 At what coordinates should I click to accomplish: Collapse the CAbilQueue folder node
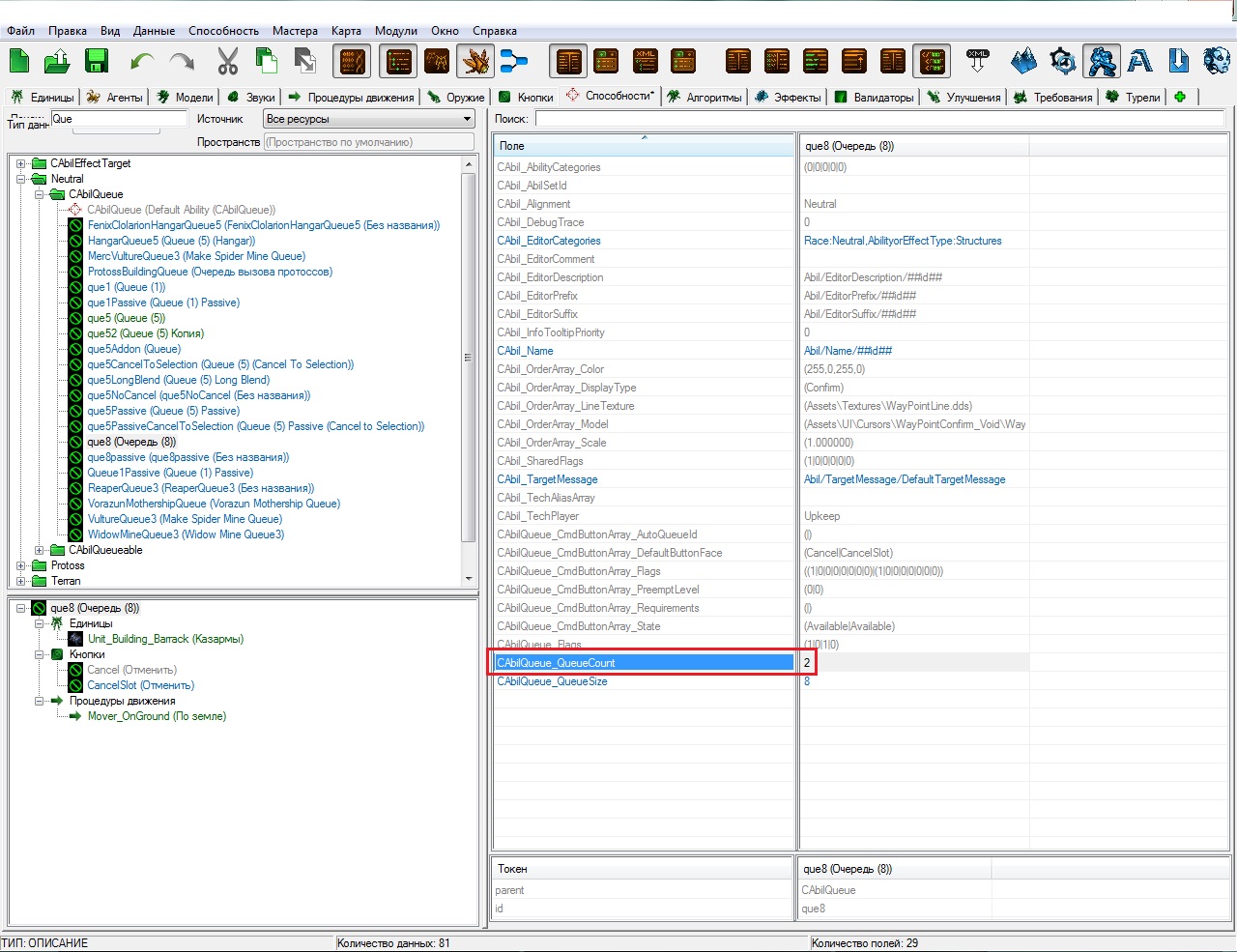coord(40,194)
